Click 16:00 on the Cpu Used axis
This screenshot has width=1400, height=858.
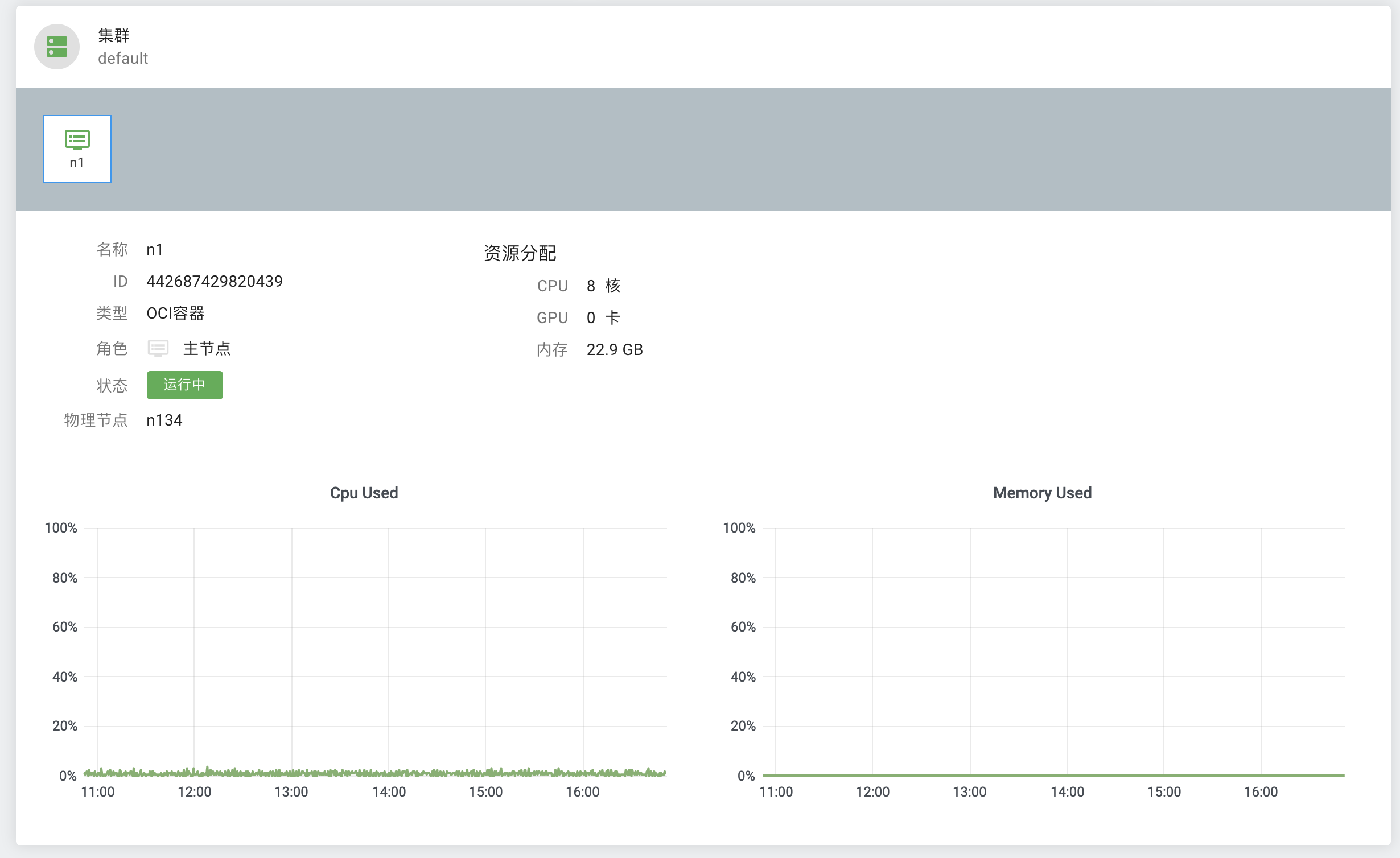coord(583,791)
